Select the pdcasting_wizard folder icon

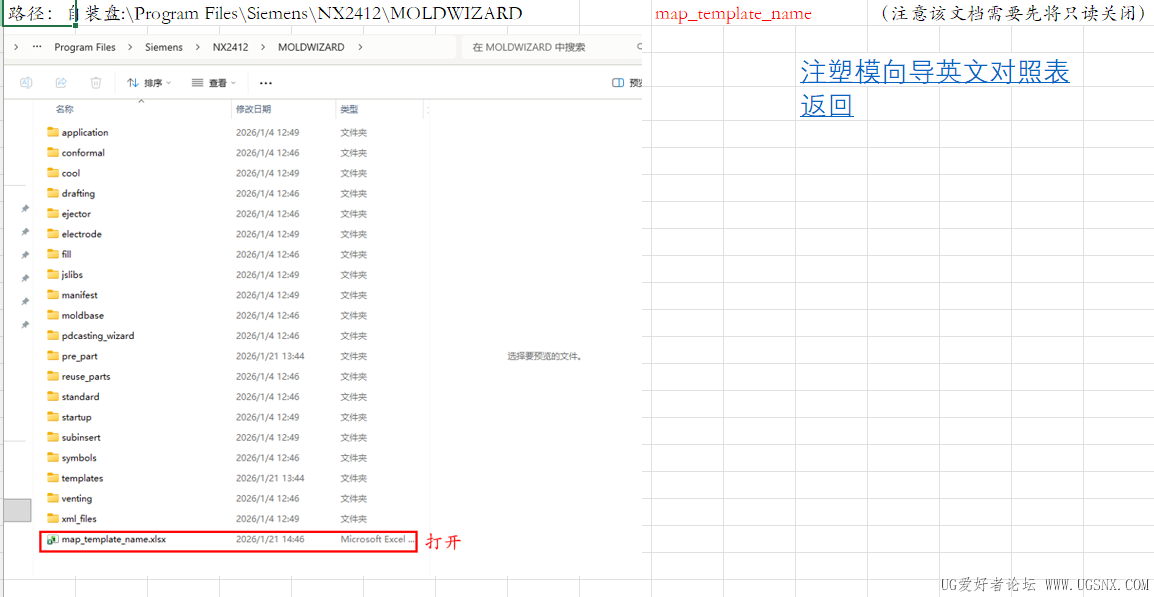pyautogui.click(x=52, y=336)
